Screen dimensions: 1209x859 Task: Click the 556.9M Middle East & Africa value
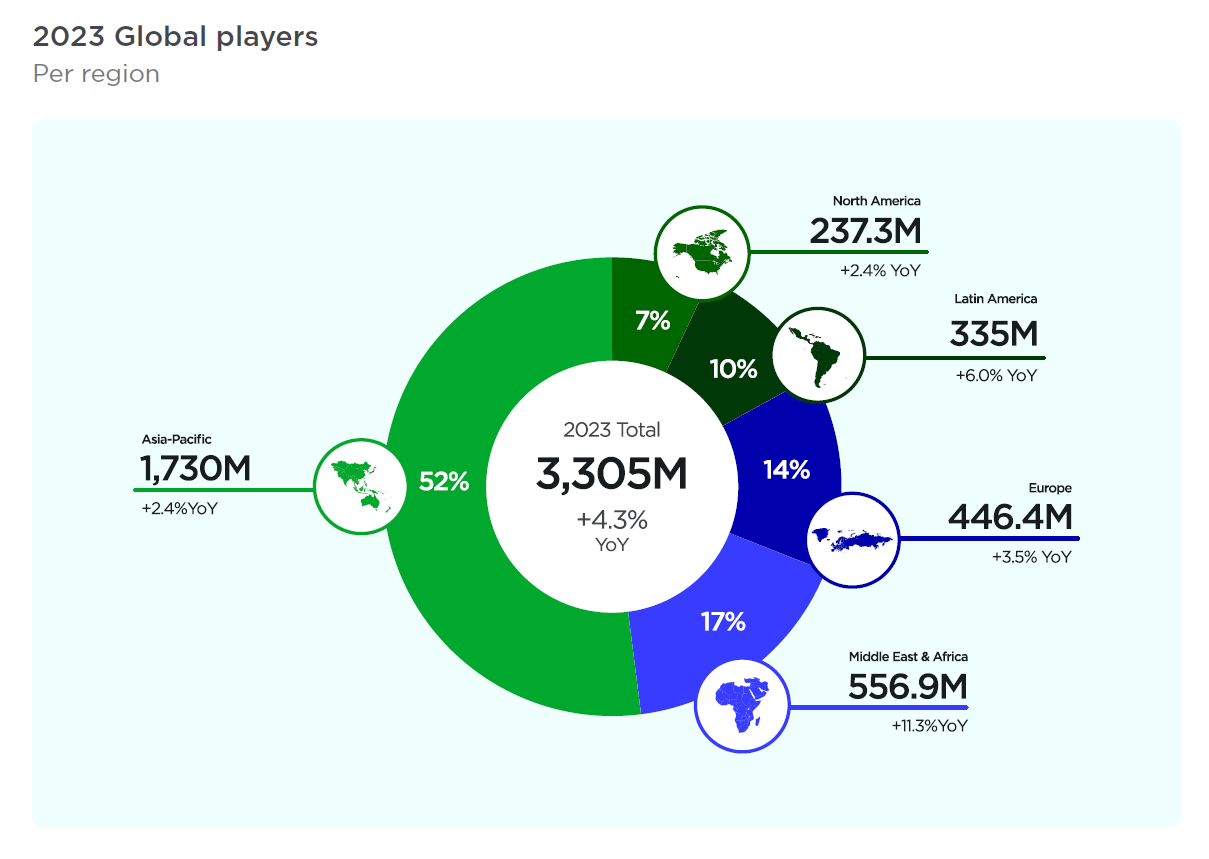(x=907, y=687)
